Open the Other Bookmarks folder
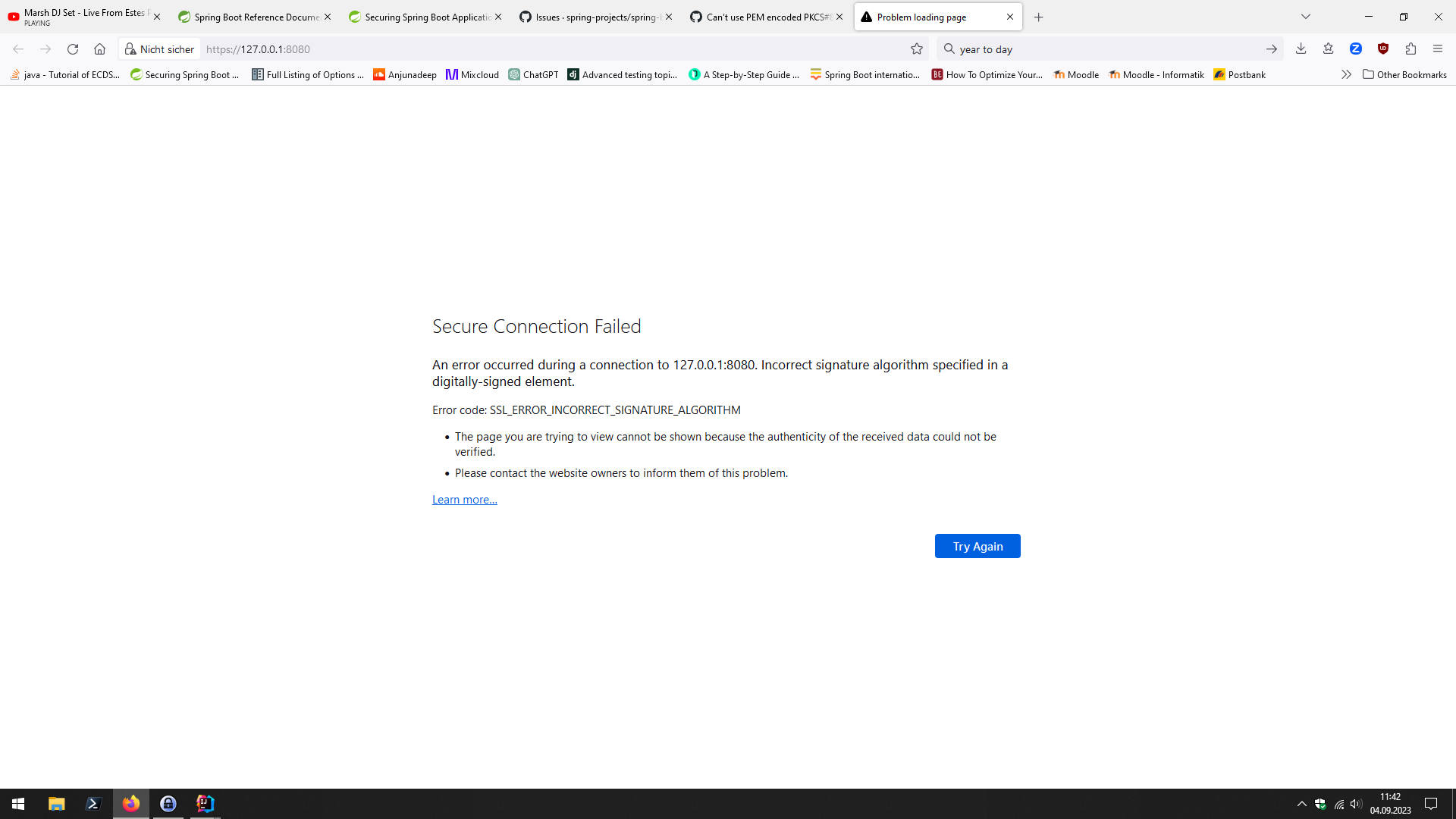The image size is (1456, 819). click(1404, 74)
